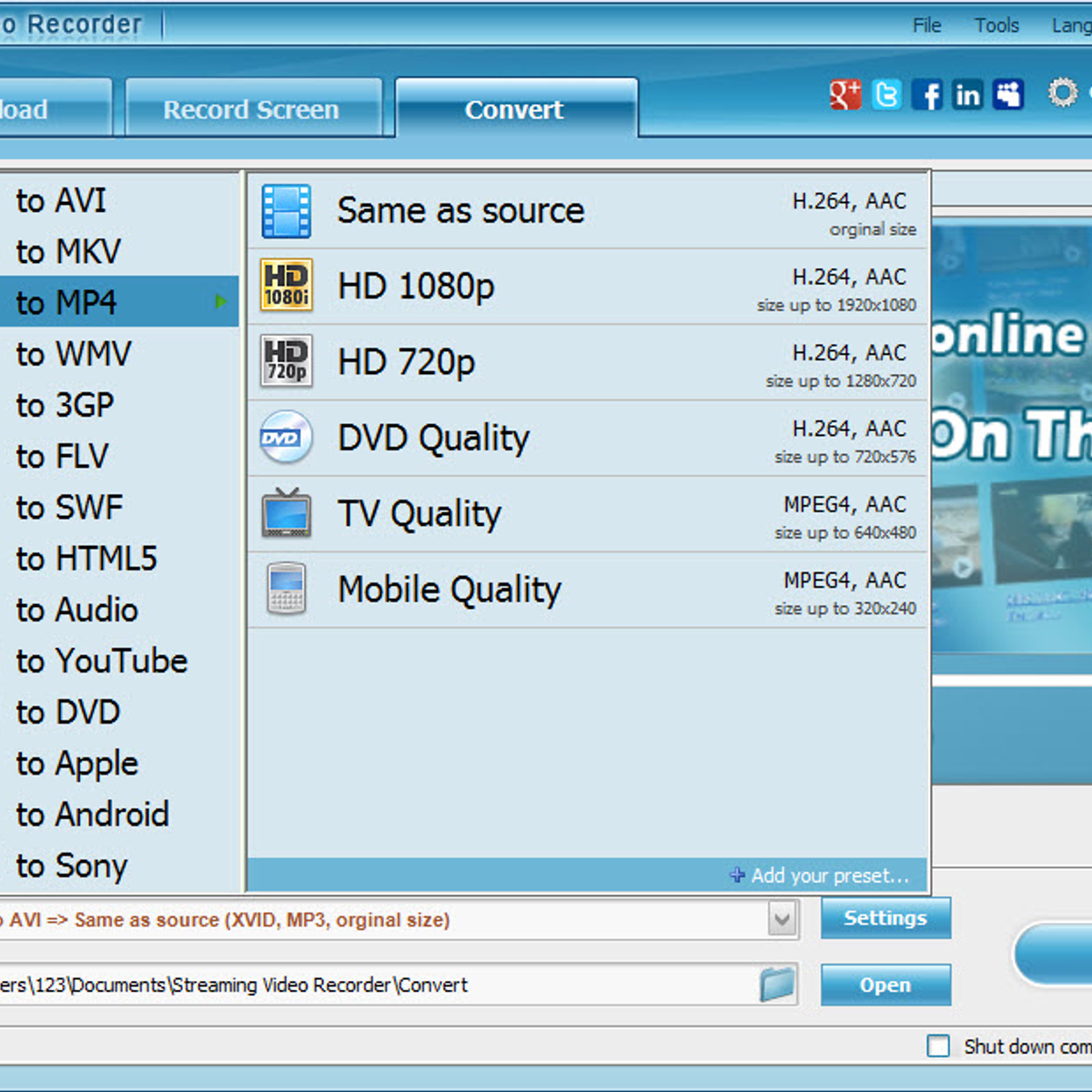1092x1092 pixels.
Task: Select the TV Quality television icon
Action: [287, 513]
